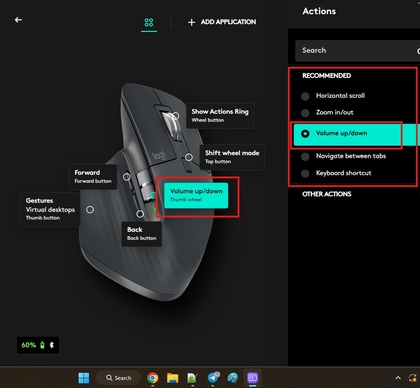Click the RECOMMENDED section header
420x388 pixels.
(x=327, y=76)
